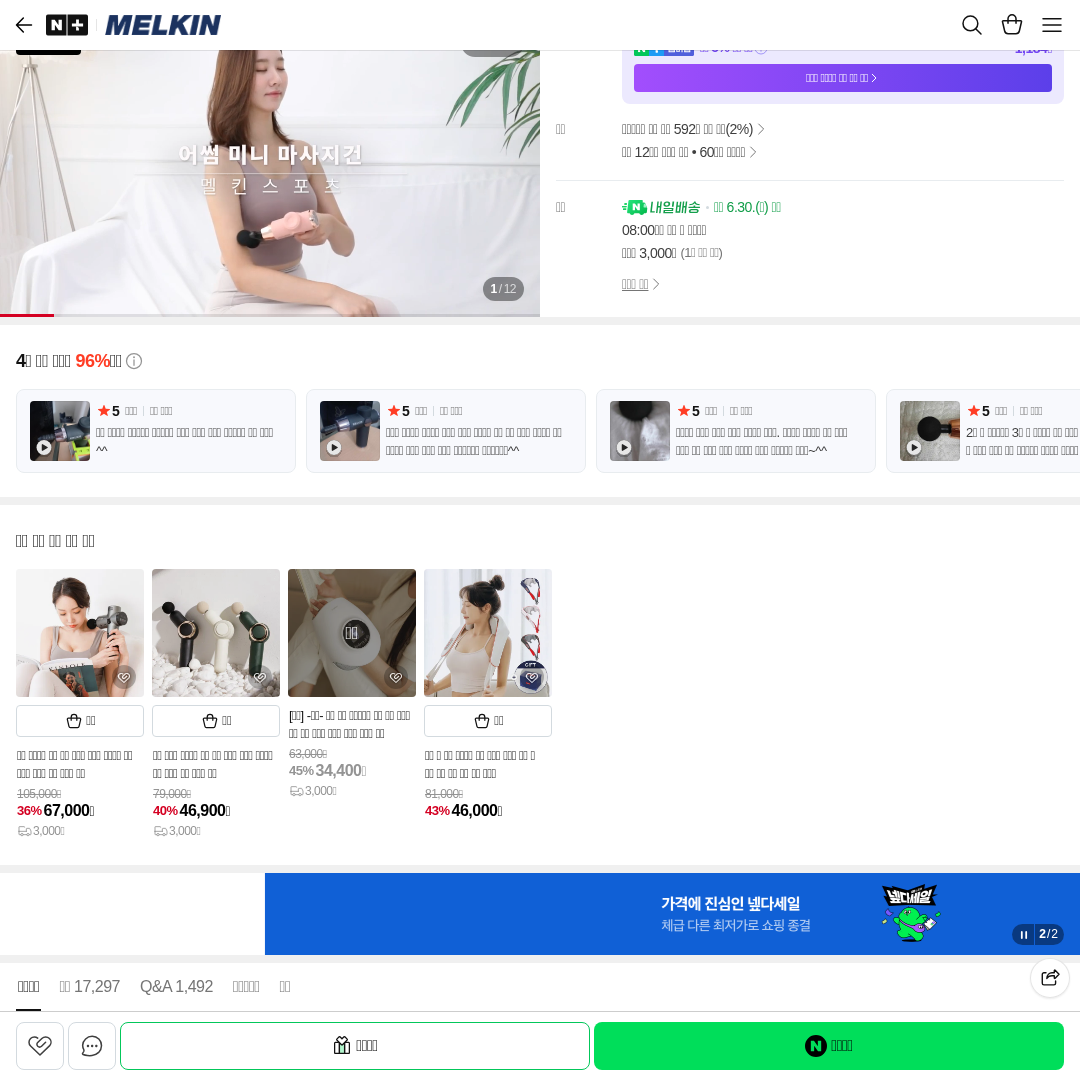Toggle the wishlist heart in bottom bar

coord(40,1046)
